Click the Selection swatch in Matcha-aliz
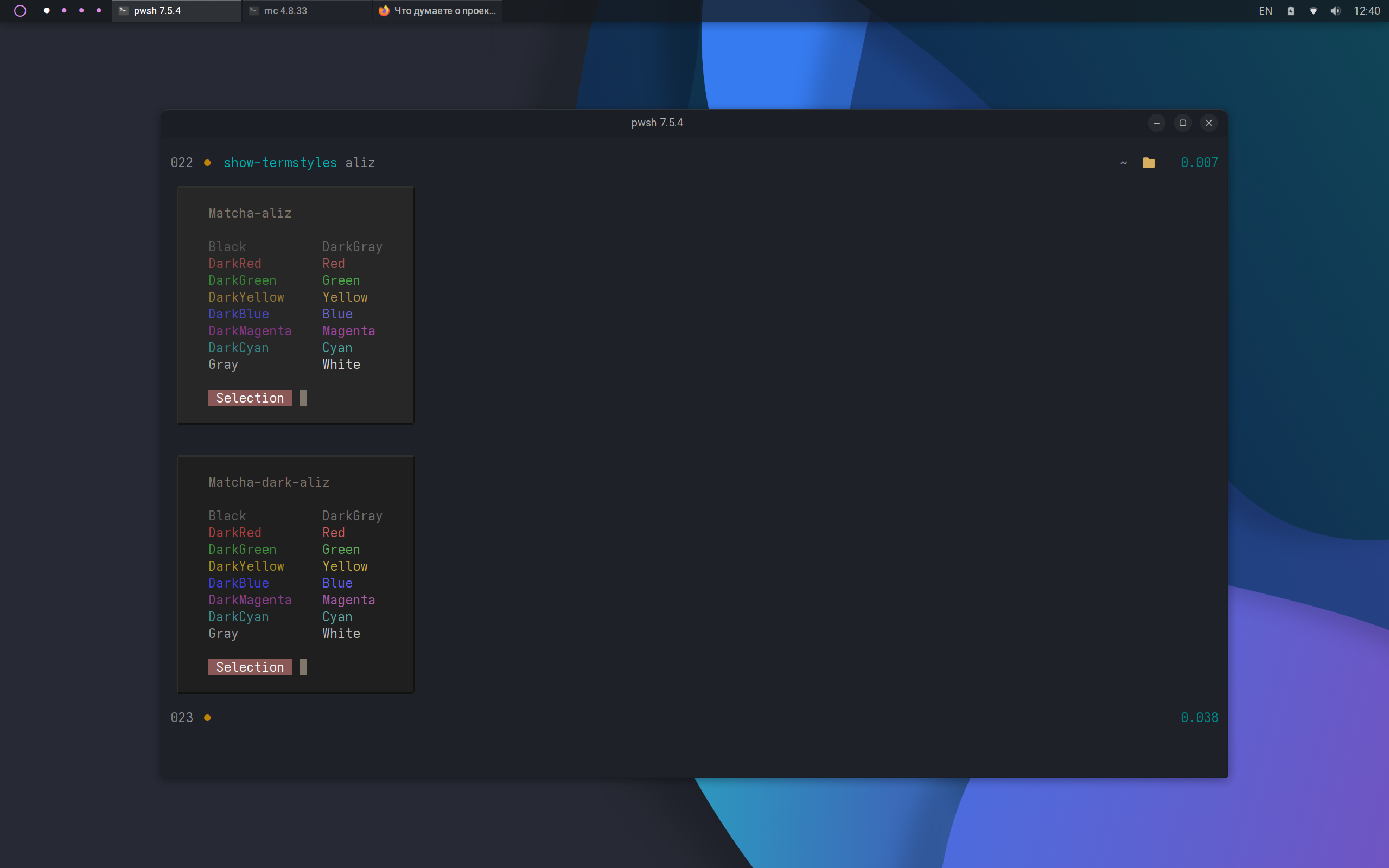The image size is (1389, 868). click(x=250, y=398)
